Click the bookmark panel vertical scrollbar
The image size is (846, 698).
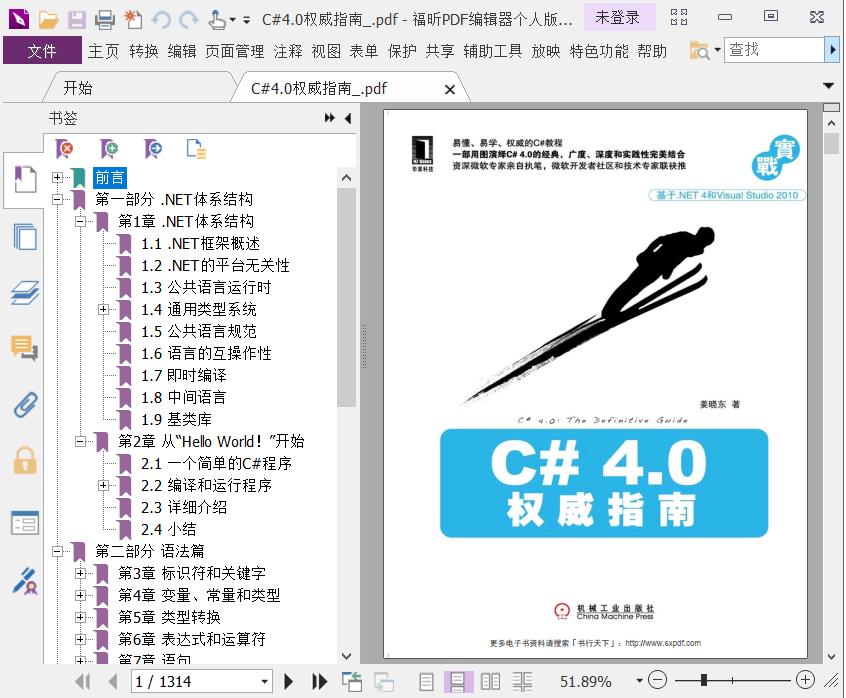coord(346,297)
